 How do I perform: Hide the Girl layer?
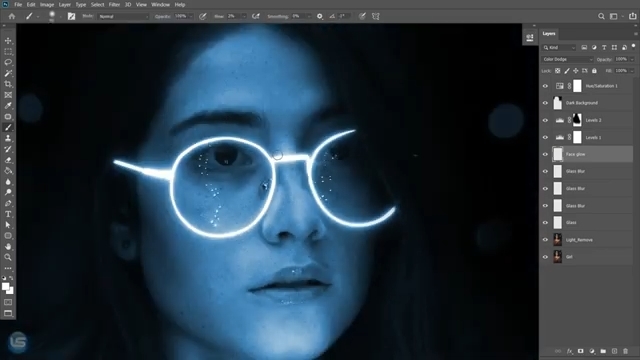point(545,257)
